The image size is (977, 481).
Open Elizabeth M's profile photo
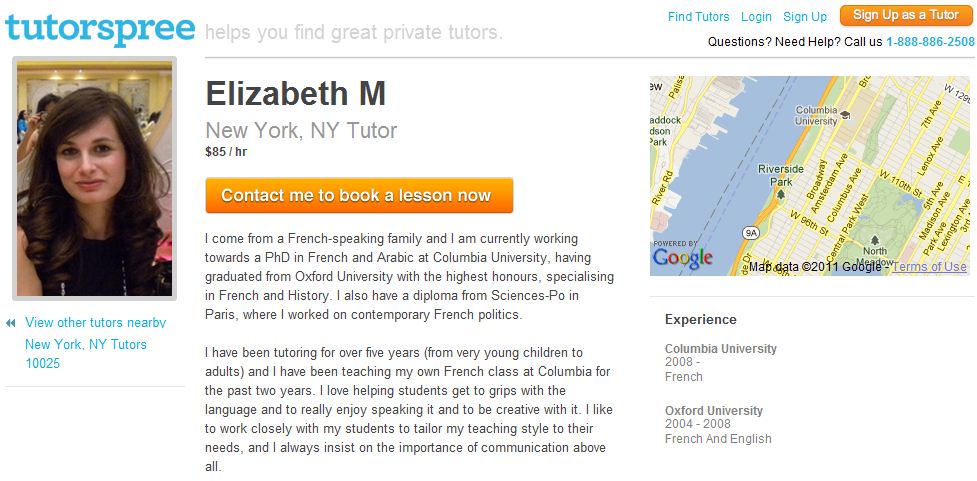pyautogui.click(x=95, y=178)
